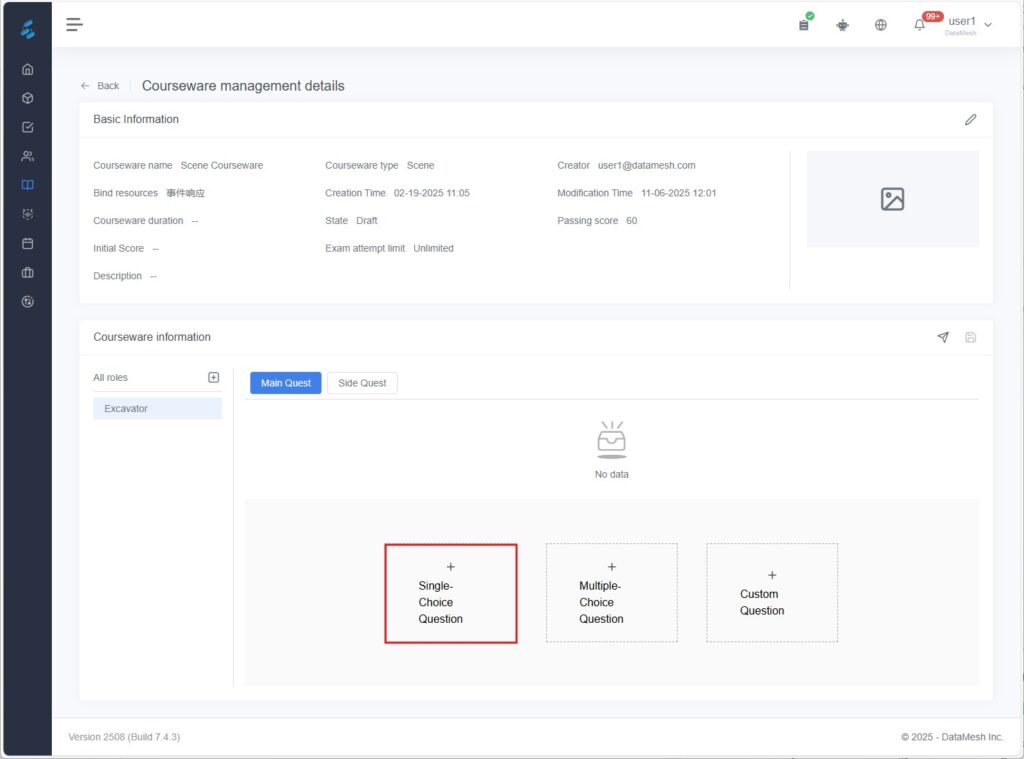The image size is (1024, 759).
Task: Click the globe language icon
Action: (x=880, y=25)
